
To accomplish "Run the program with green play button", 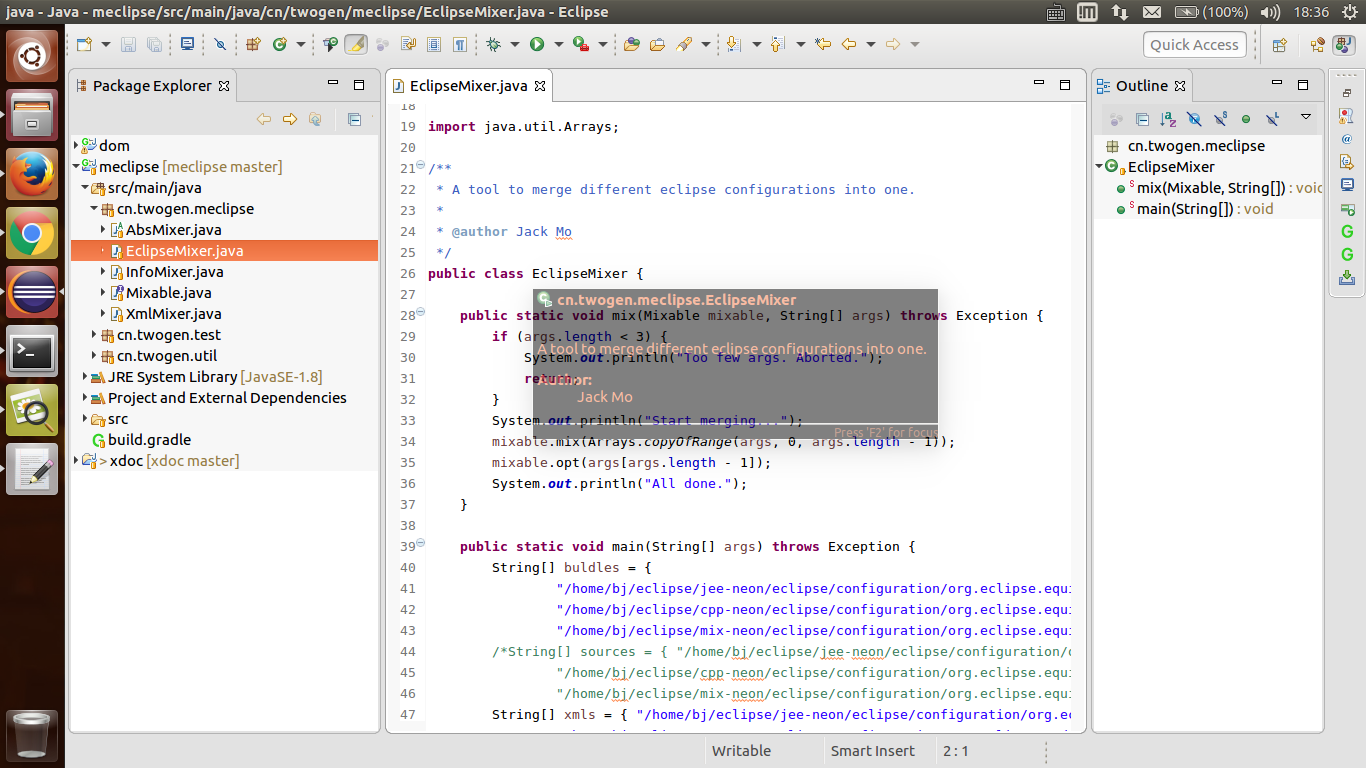I will pyautogui.click(x=537, y=44).
